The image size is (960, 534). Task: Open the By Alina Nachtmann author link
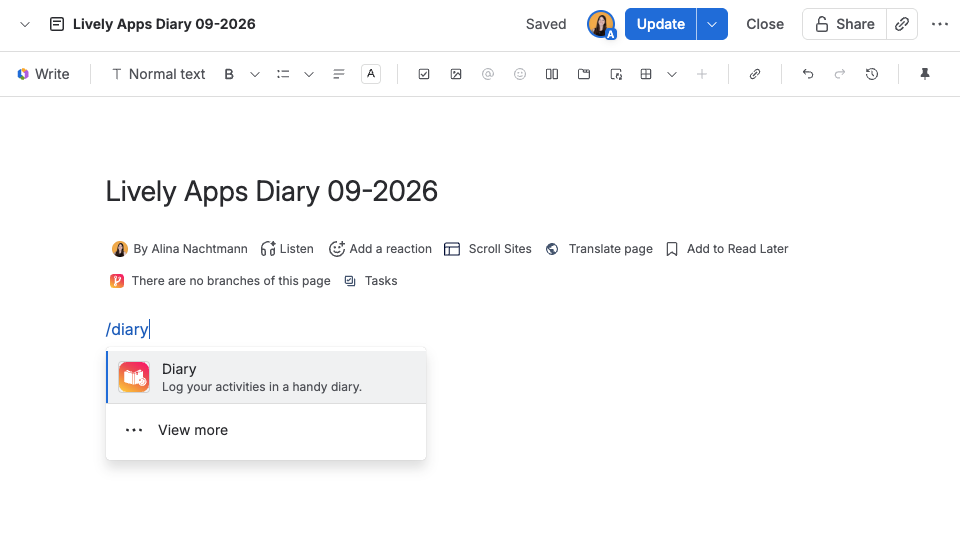pos(179,249)
